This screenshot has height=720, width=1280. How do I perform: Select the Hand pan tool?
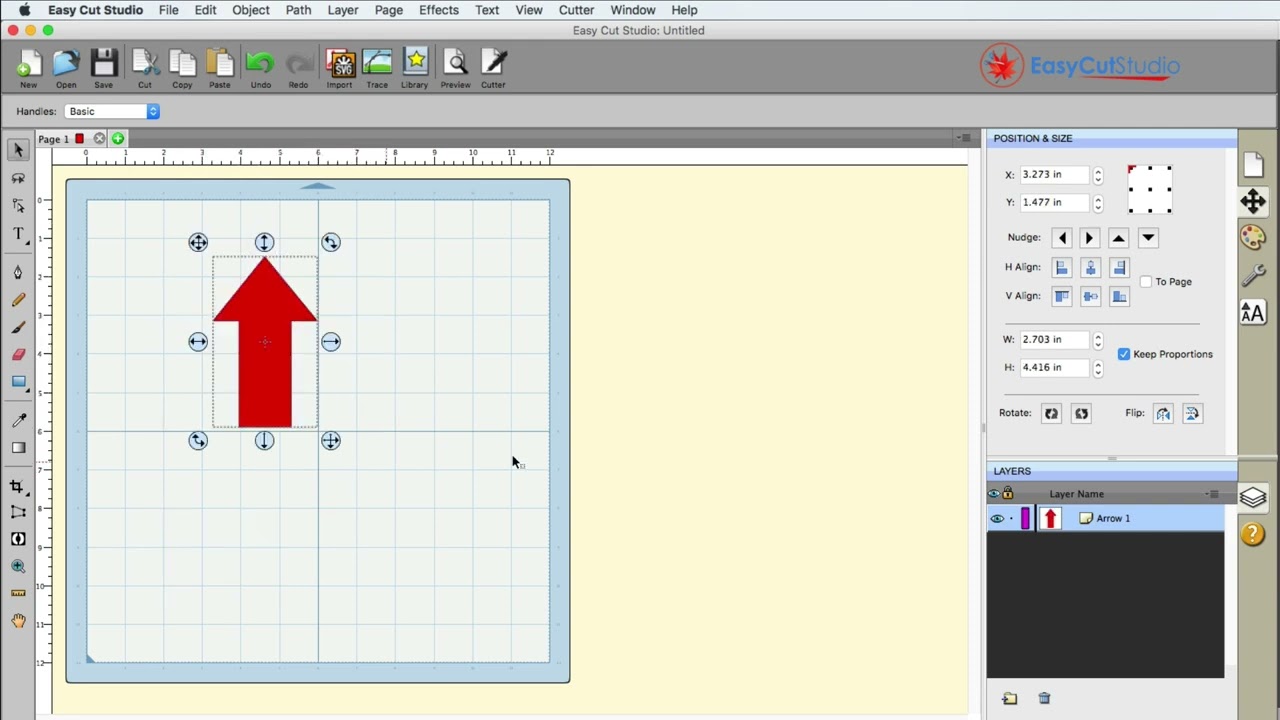pos(18,621)
